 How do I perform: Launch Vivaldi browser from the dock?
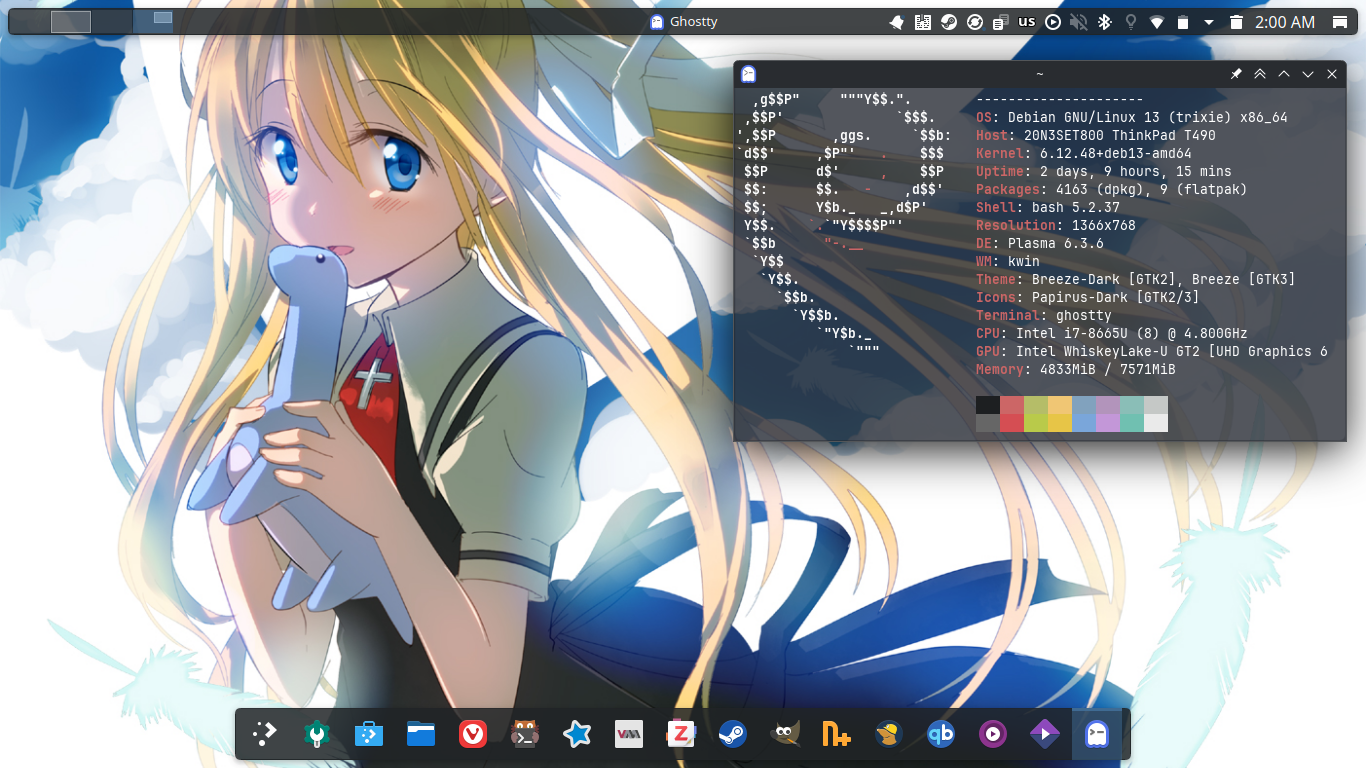[472, 735]
